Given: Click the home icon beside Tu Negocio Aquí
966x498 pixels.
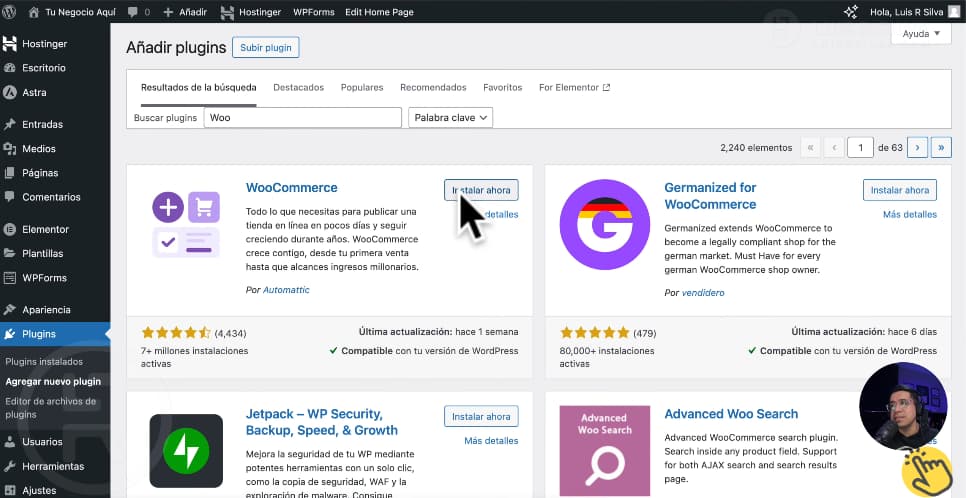Looking at the screenshot, I should point(34,12).
